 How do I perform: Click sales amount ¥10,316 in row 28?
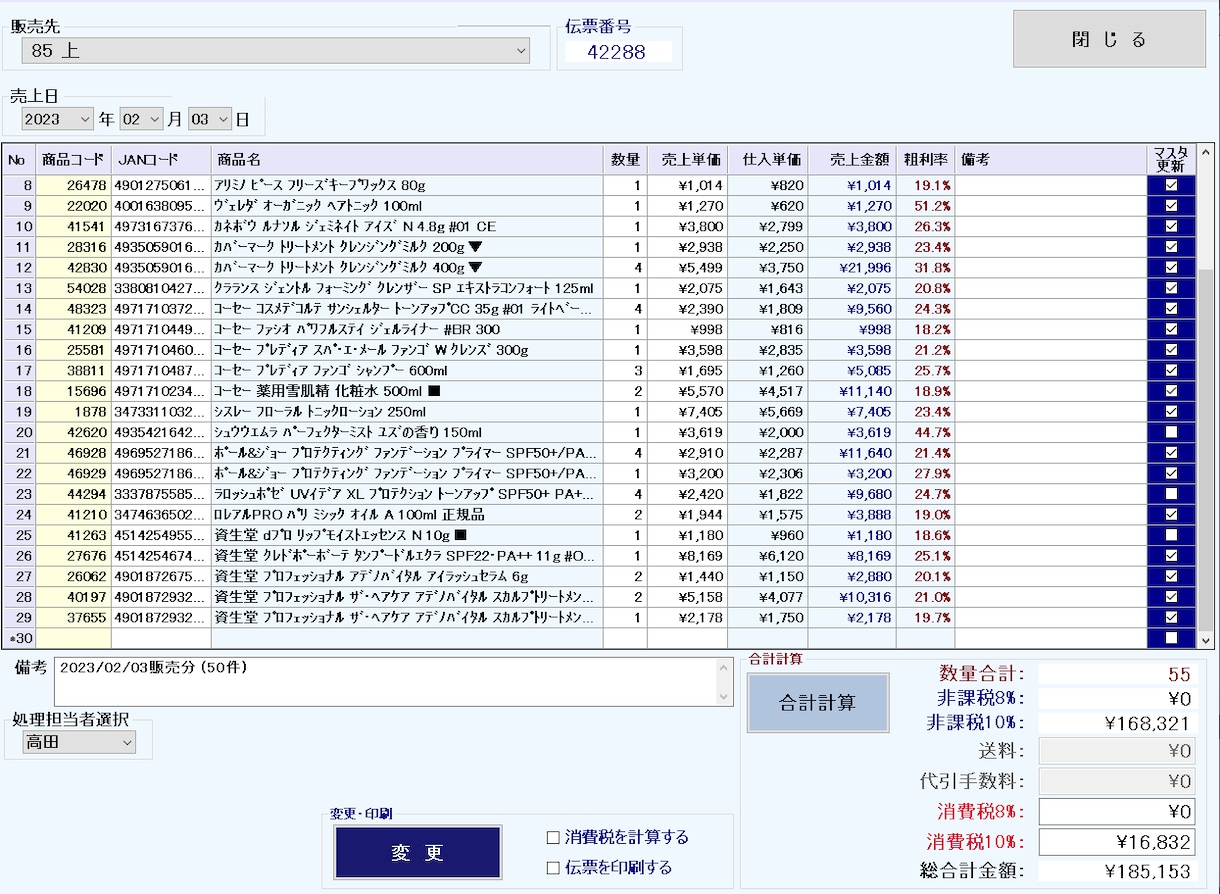(852, 597)
